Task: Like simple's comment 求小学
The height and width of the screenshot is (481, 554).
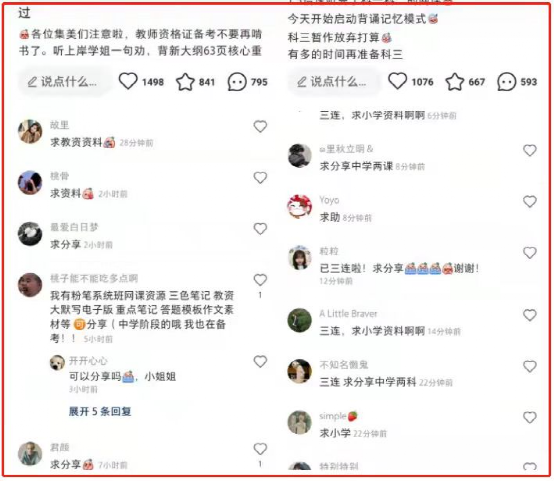Action: [530, 417]
